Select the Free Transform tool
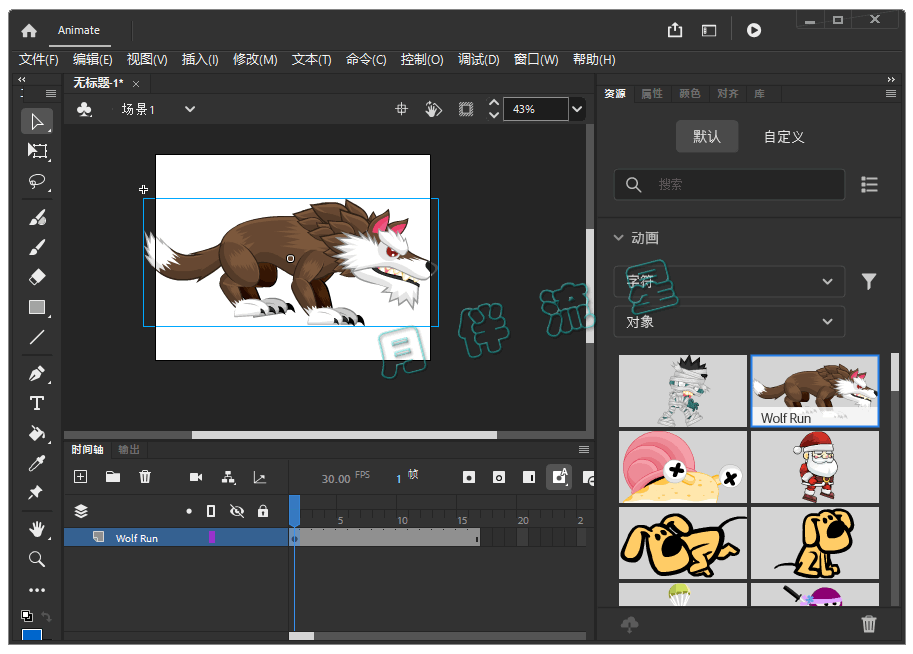This screenshot has width=913, height=654. pos(37,151)
